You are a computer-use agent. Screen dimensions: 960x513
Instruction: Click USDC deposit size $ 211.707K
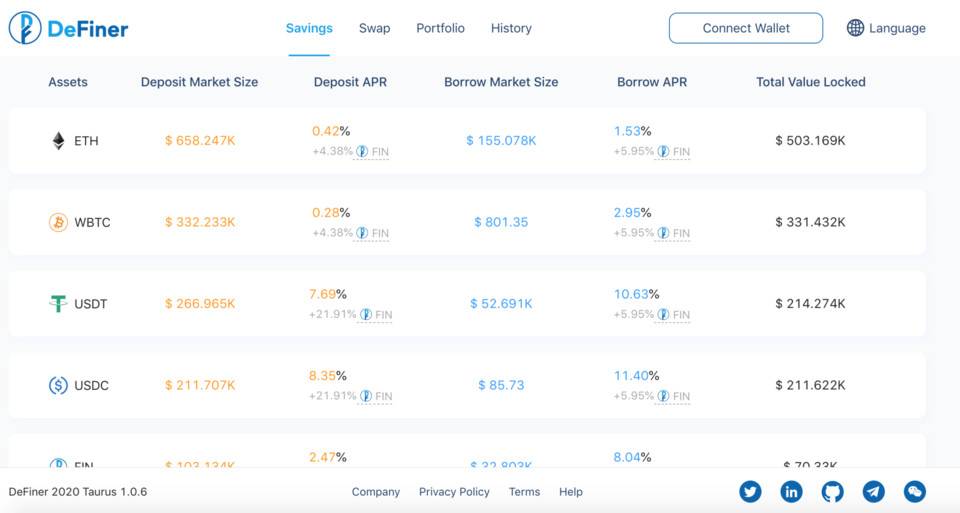tap(200, 385)
